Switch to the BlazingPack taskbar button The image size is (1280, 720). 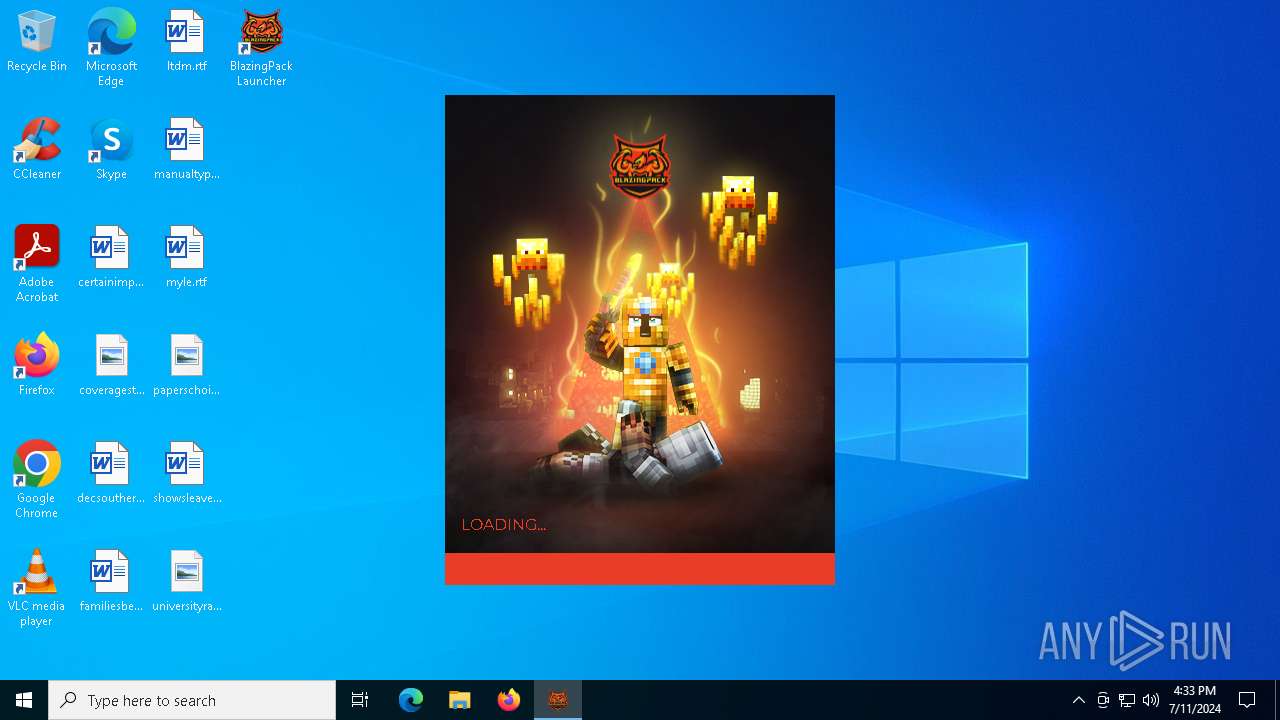click(x=558, y=700)
